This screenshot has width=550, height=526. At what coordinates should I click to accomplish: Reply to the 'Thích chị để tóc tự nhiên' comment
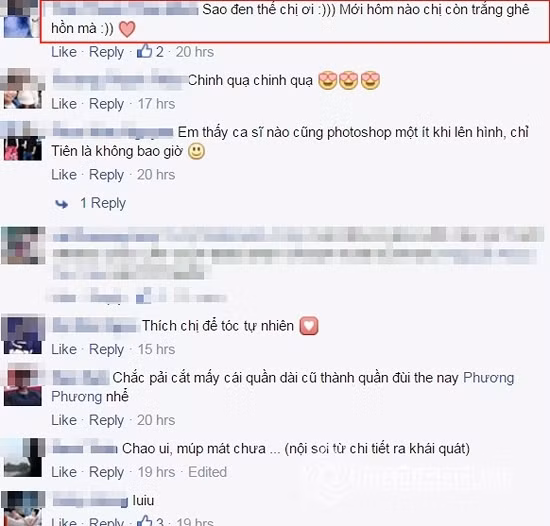(x=106, y=349)
